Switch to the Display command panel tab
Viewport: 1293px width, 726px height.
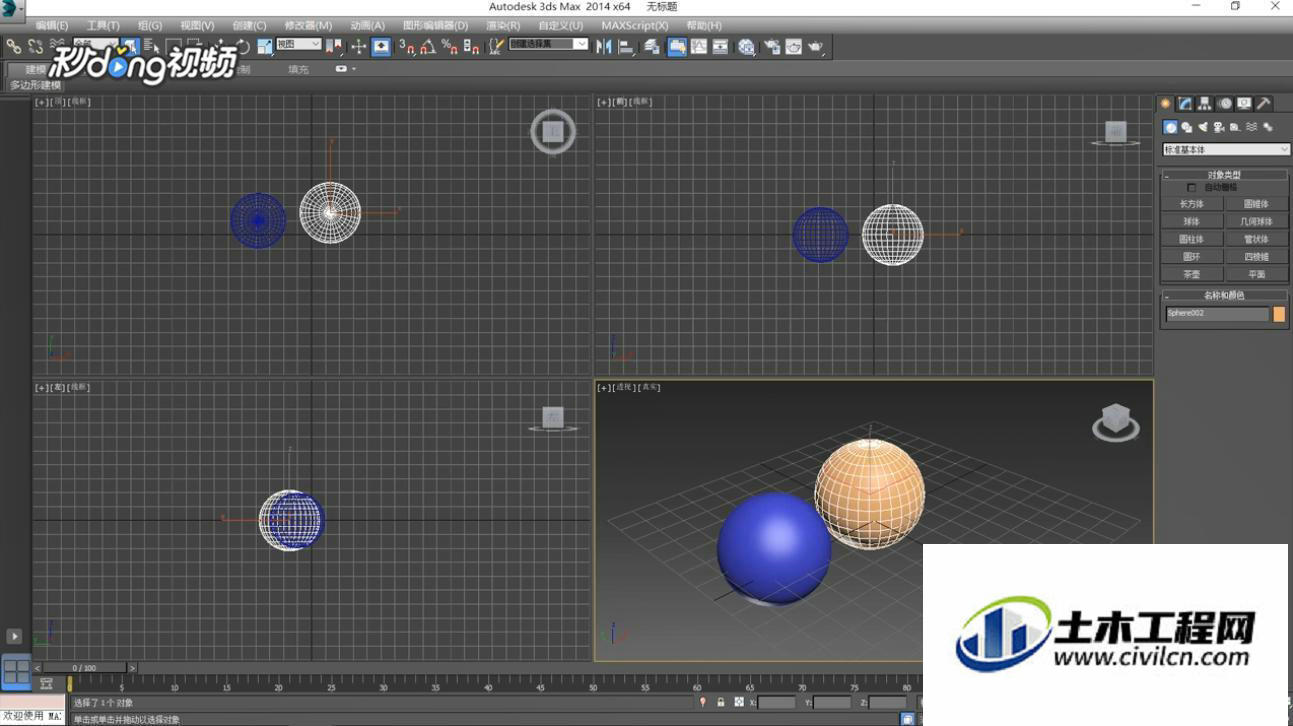click(x=1244, y=104)
